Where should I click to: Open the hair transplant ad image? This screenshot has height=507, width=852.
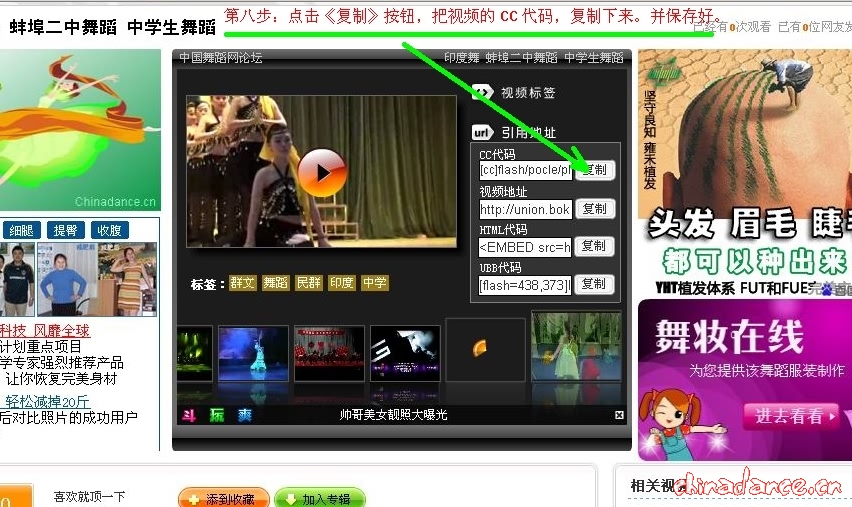click(x=745, y=173)
